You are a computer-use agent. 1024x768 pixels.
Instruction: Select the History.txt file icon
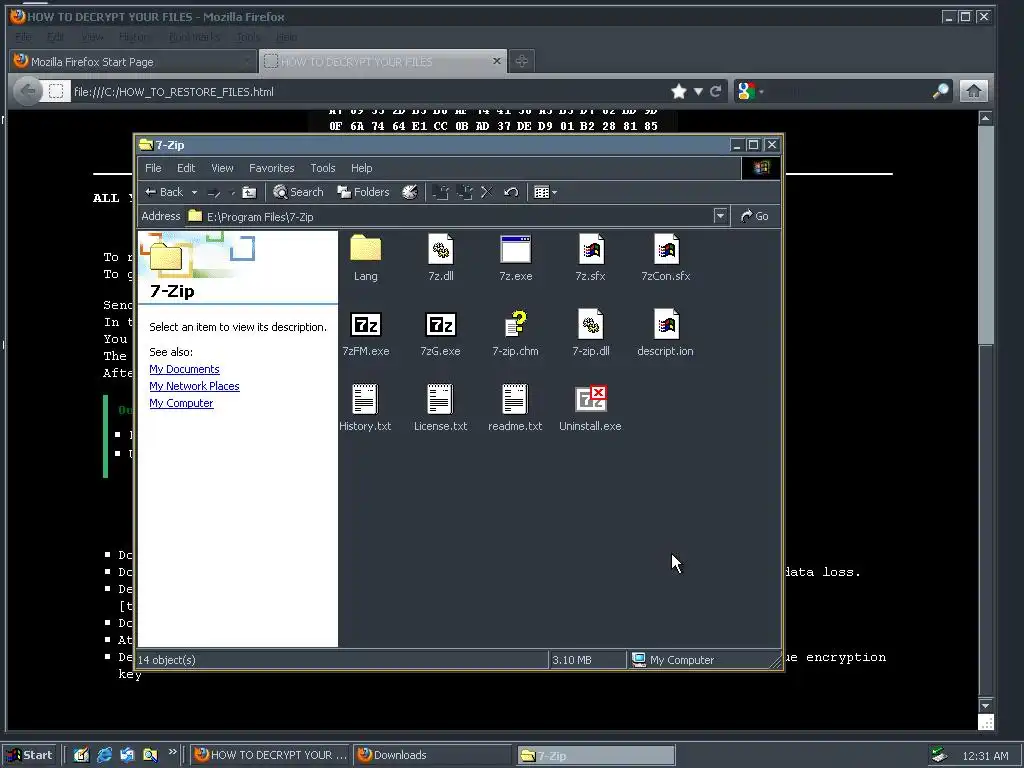[365, 399]
